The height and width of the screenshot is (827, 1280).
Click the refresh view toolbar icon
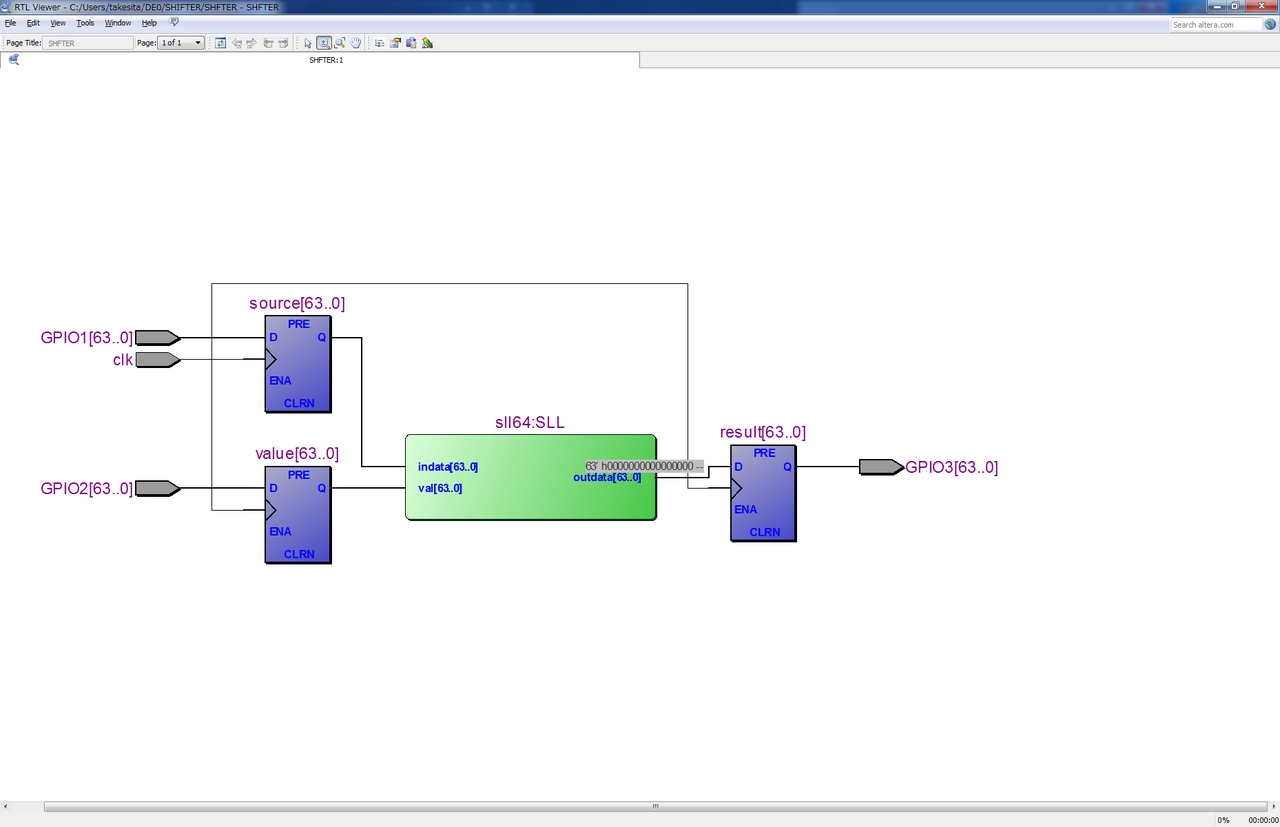220,43
